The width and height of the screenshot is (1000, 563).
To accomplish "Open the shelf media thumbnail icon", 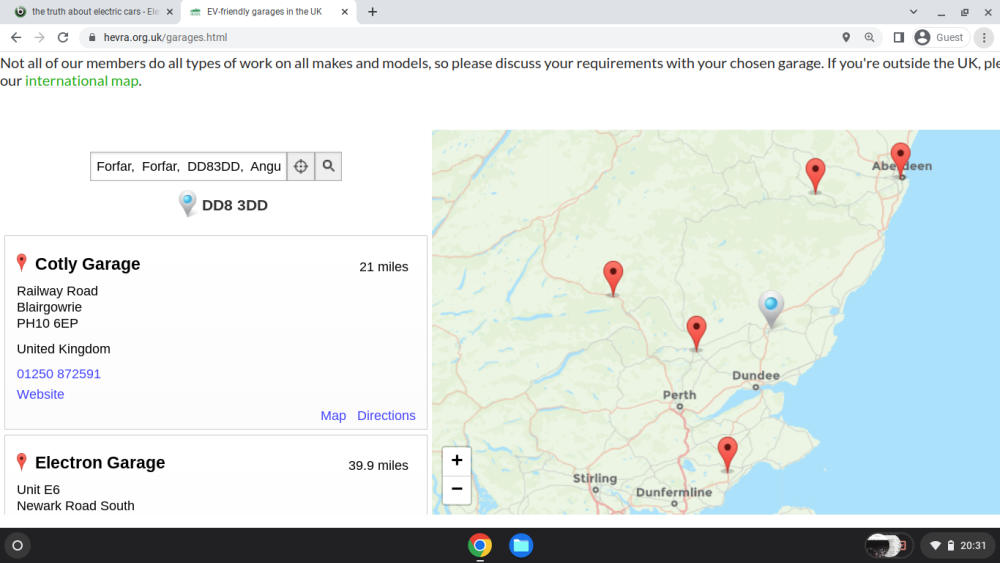I will [888, 545].
